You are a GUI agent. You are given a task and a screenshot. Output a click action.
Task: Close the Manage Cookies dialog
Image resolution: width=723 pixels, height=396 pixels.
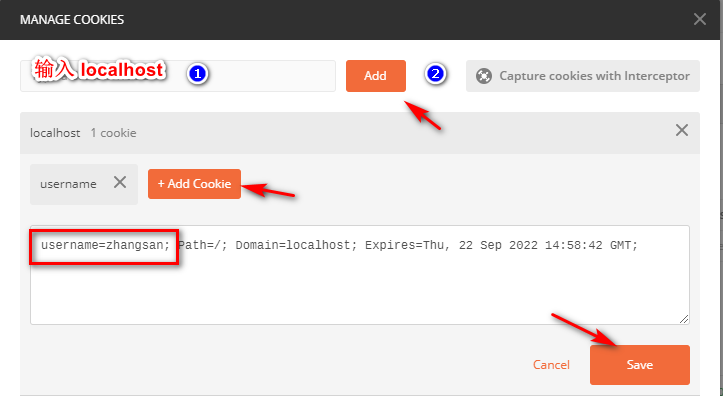(699, 19)
